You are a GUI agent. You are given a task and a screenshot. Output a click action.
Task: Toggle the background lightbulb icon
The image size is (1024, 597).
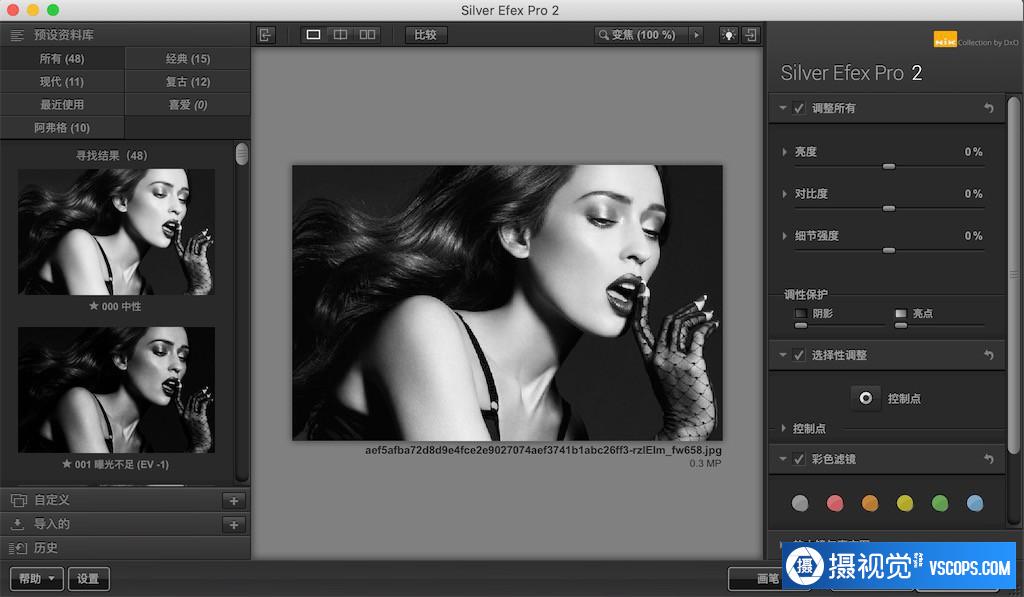(x=729, y=35)
